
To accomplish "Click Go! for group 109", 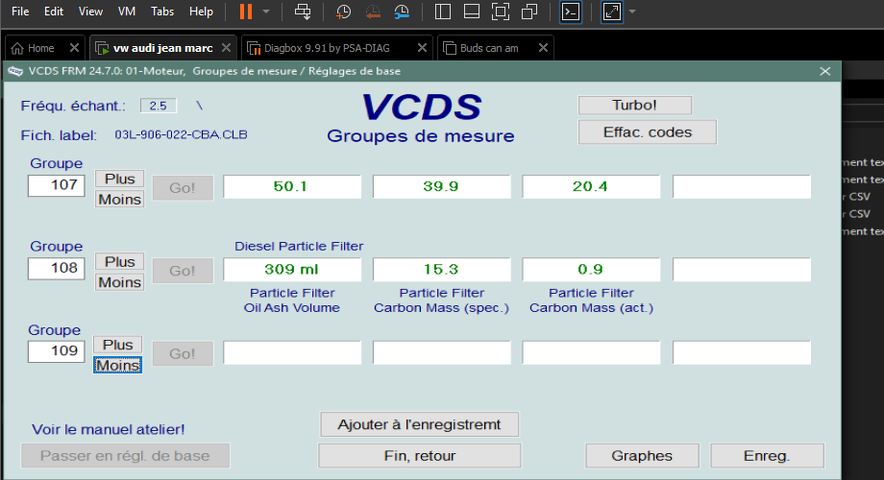I will coord(183,354).
